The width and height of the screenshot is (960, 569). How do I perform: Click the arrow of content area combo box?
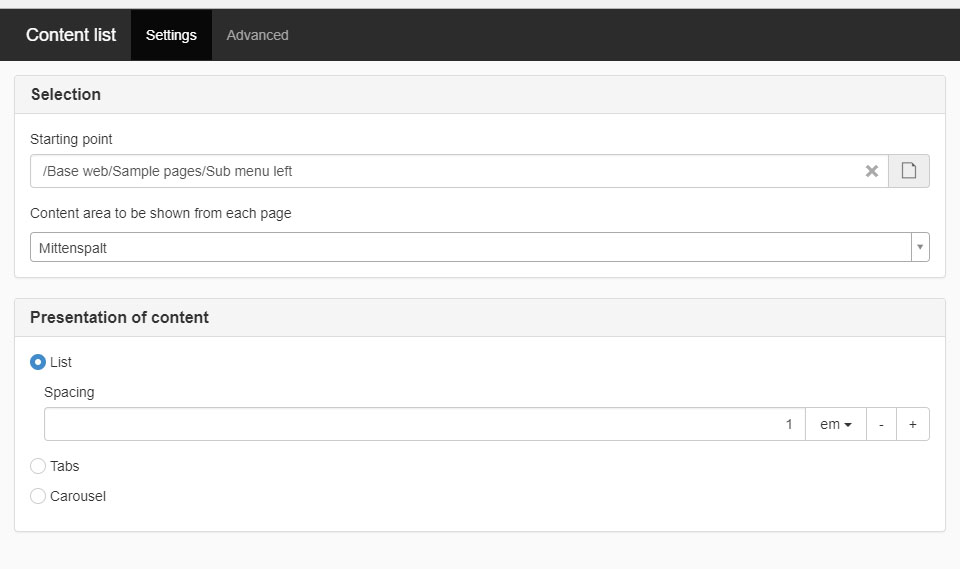[919, 247]
